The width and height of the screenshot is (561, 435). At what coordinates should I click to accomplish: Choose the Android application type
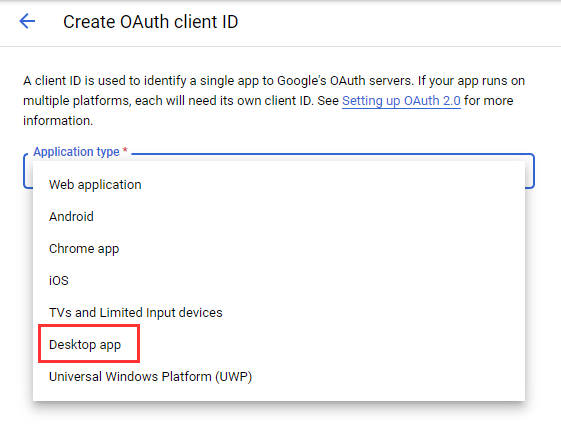click(279, 217)
